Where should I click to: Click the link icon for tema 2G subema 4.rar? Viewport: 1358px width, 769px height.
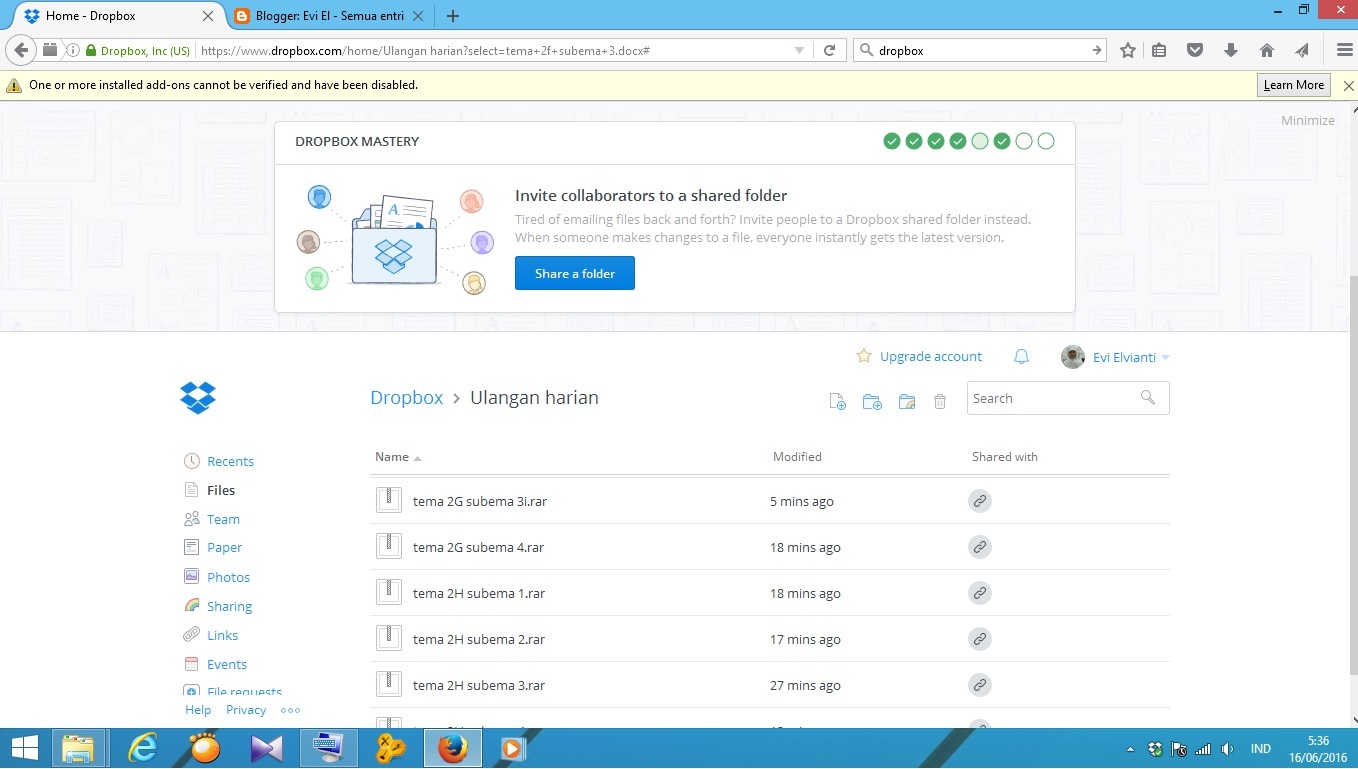pyautogui.click(x=980, y=547)
